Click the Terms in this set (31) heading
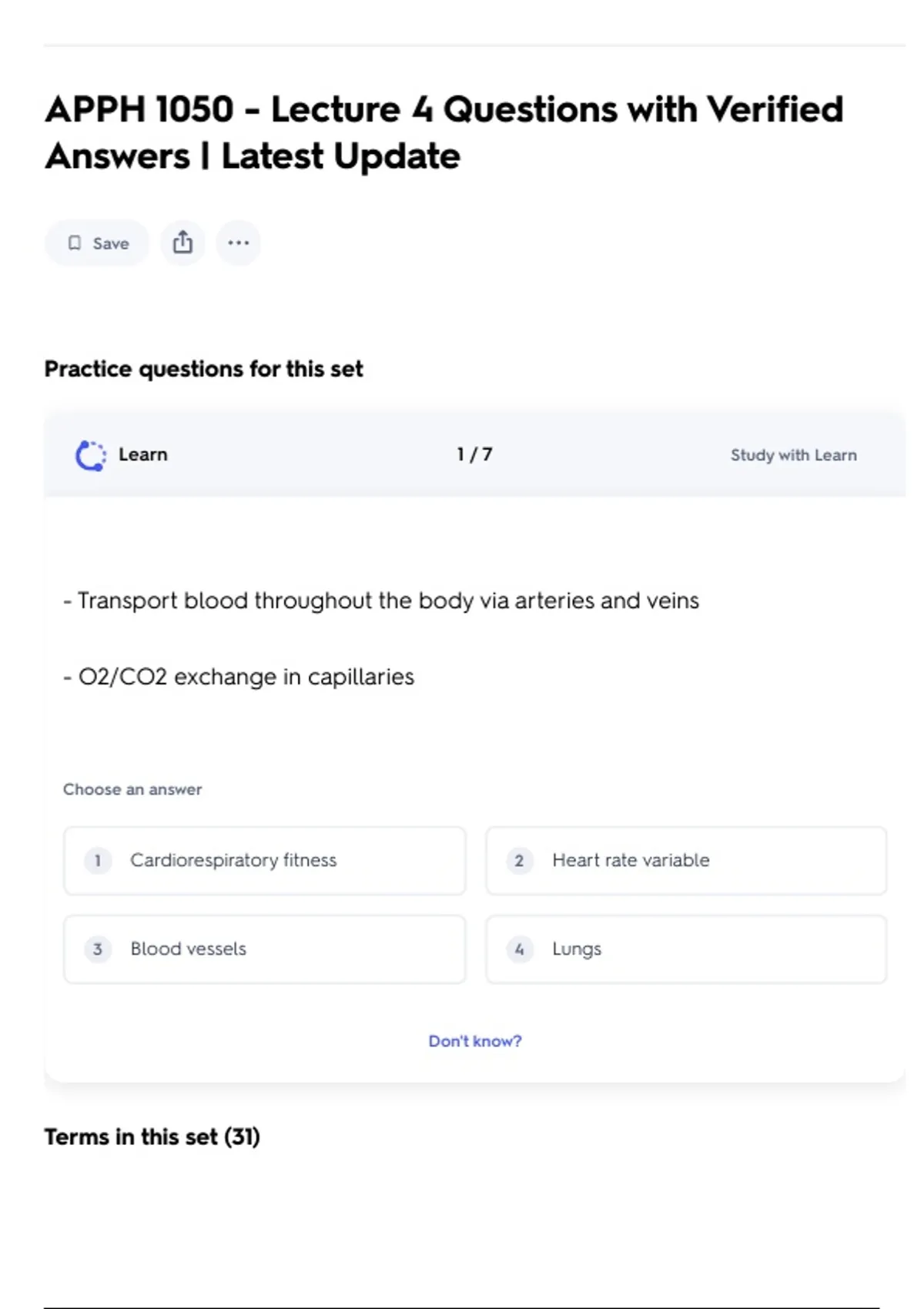Screen dimensions: 924x1309 pyautogui.click(x=152, y=1137)
